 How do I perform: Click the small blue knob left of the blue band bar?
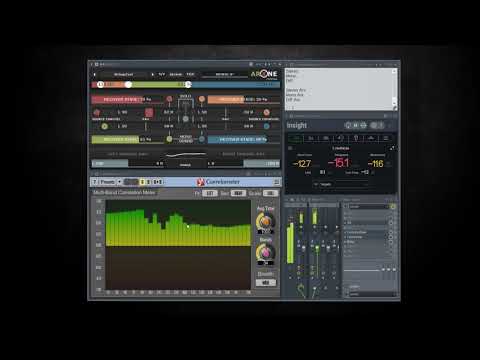click(x=202, y=139)
